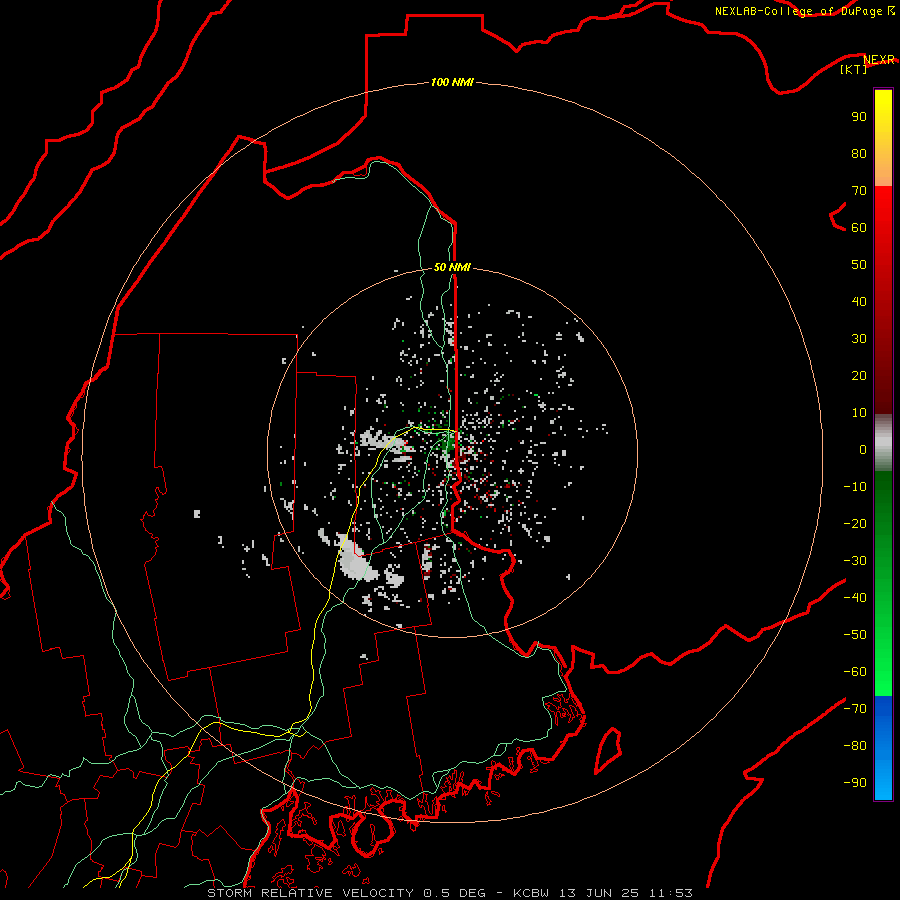Viewport: 900px width, 900px height.
Task: Select the positive 70 knot scale label
Action: pyautogui.click(x=859, y=191)
